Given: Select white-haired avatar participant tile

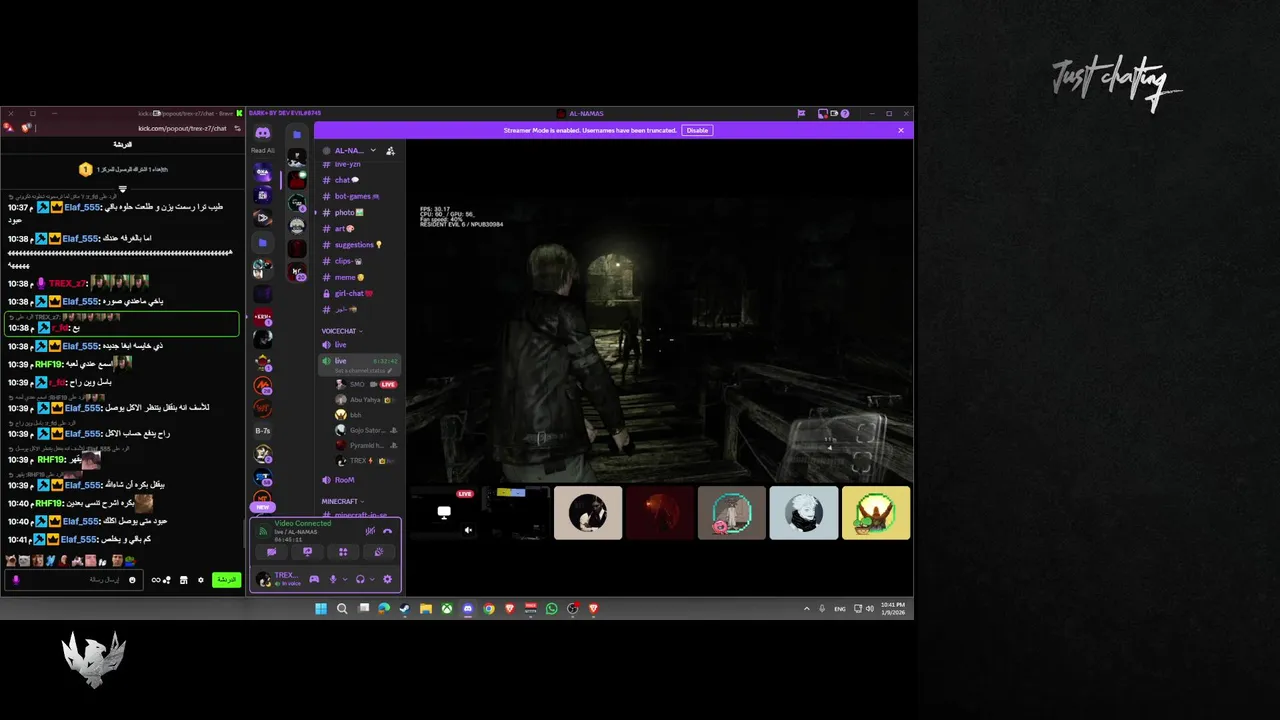Looking at the screenshot, I should click(804, 512).
